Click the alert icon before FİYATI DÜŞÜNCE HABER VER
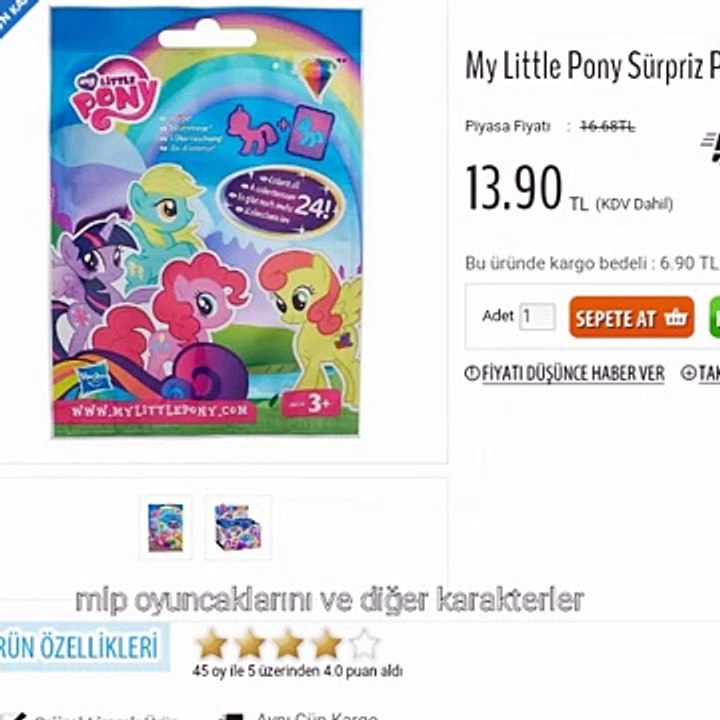The width and height of the screenshot is (720, 720). click(x=472, y=373)
